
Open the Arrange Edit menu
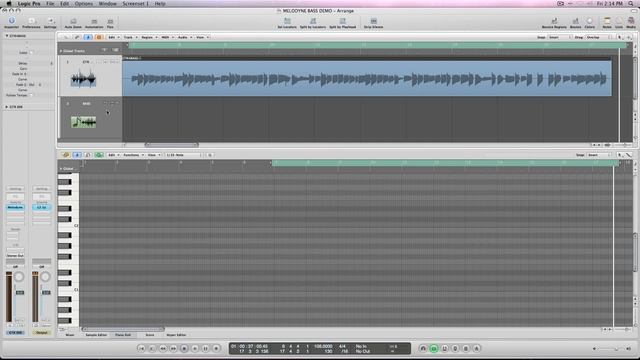(x=113, y=37)
